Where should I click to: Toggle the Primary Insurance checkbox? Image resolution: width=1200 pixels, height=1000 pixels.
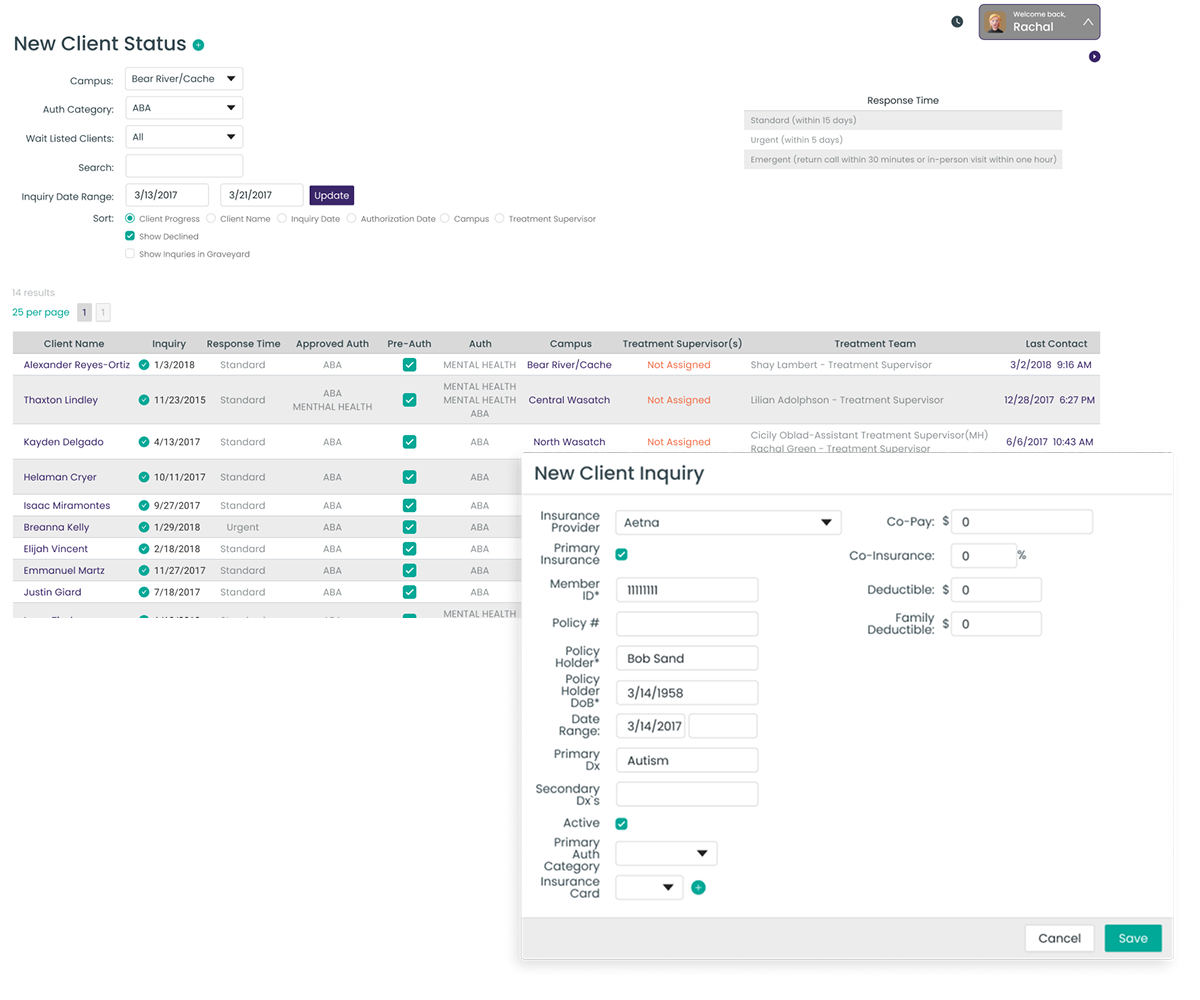[x=622, y=554]
